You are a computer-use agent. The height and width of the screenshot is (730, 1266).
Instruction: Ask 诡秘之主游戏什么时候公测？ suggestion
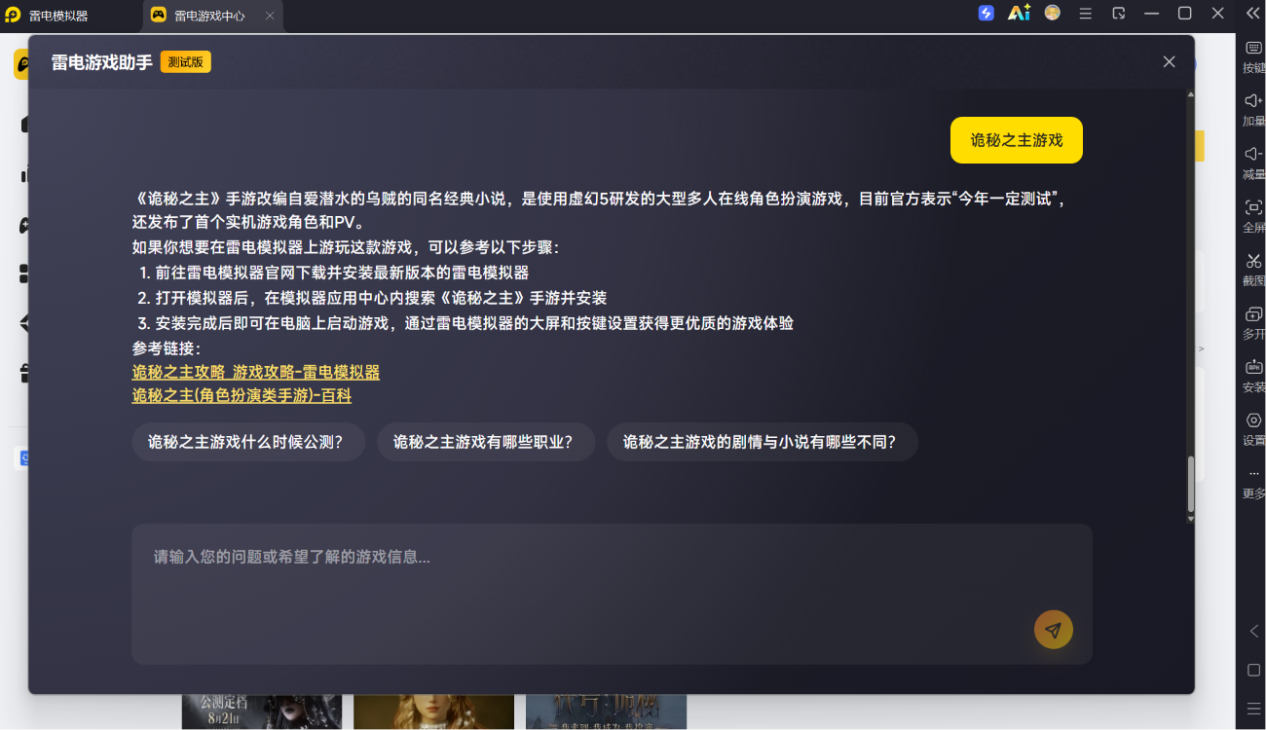point(248,442)
